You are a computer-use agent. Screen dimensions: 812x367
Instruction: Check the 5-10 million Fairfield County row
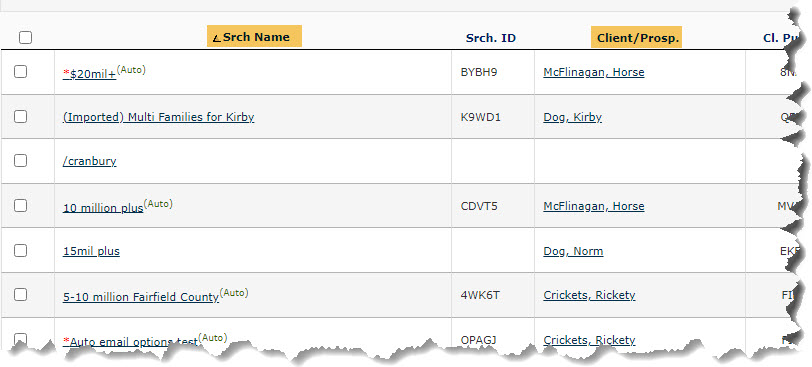(20, 295)
